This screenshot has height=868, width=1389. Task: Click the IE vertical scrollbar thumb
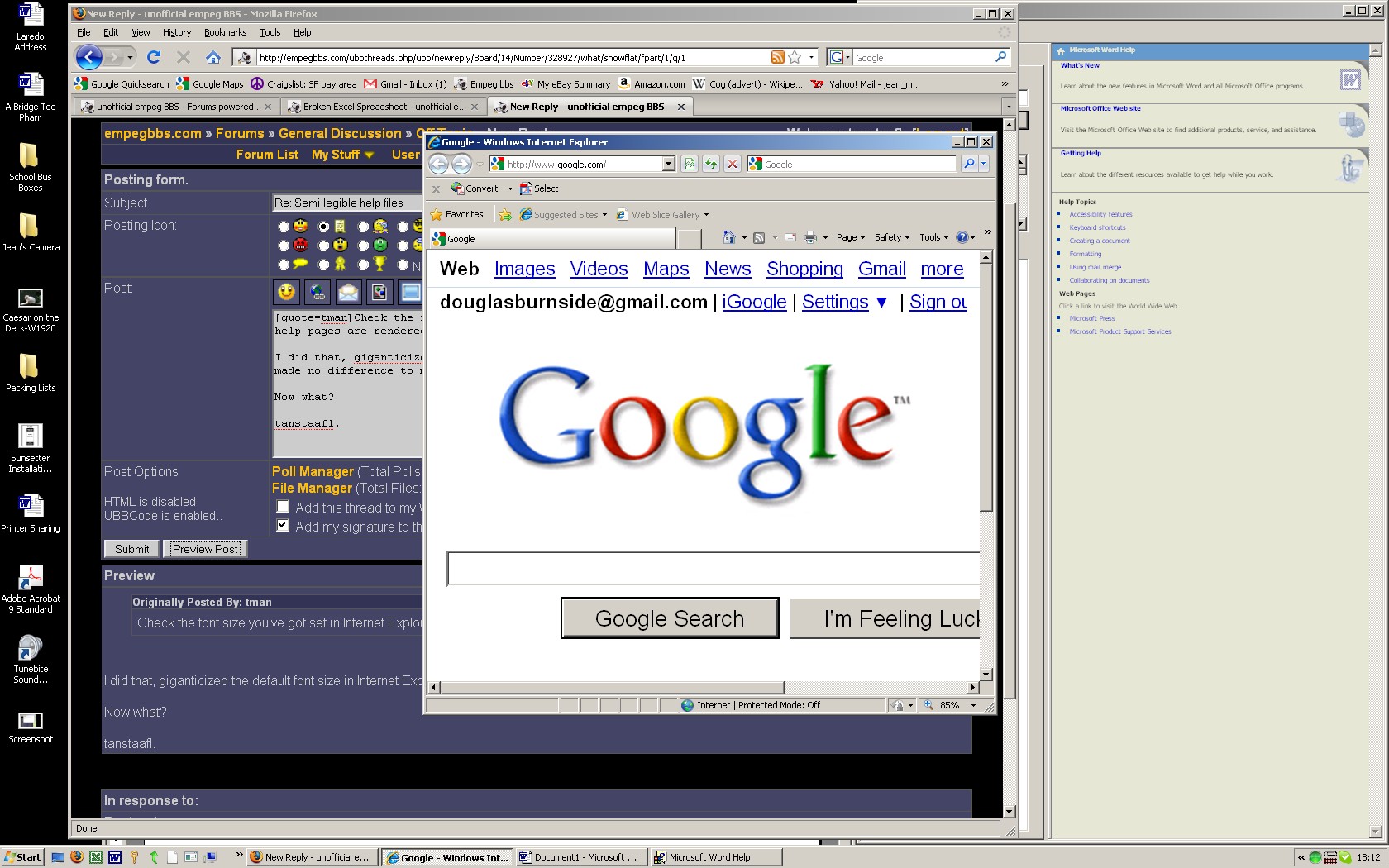tap(986, 386)
